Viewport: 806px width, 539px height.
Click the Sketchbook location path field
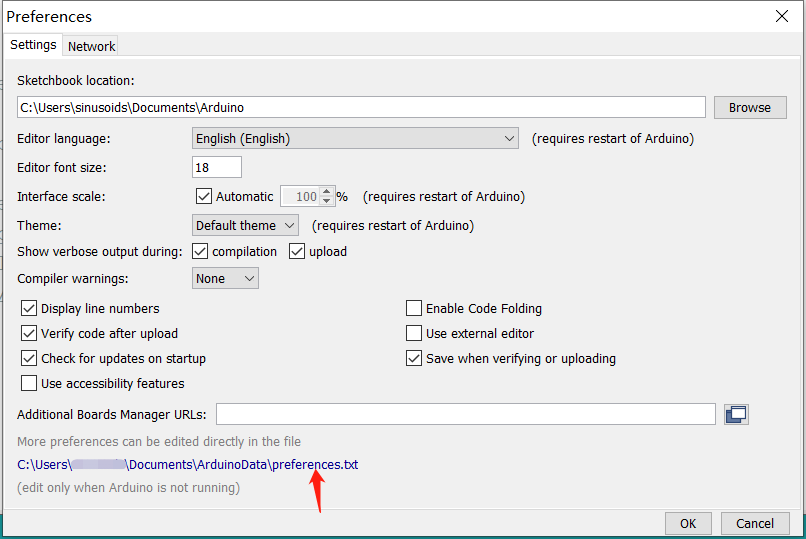[x=361, y=107]
